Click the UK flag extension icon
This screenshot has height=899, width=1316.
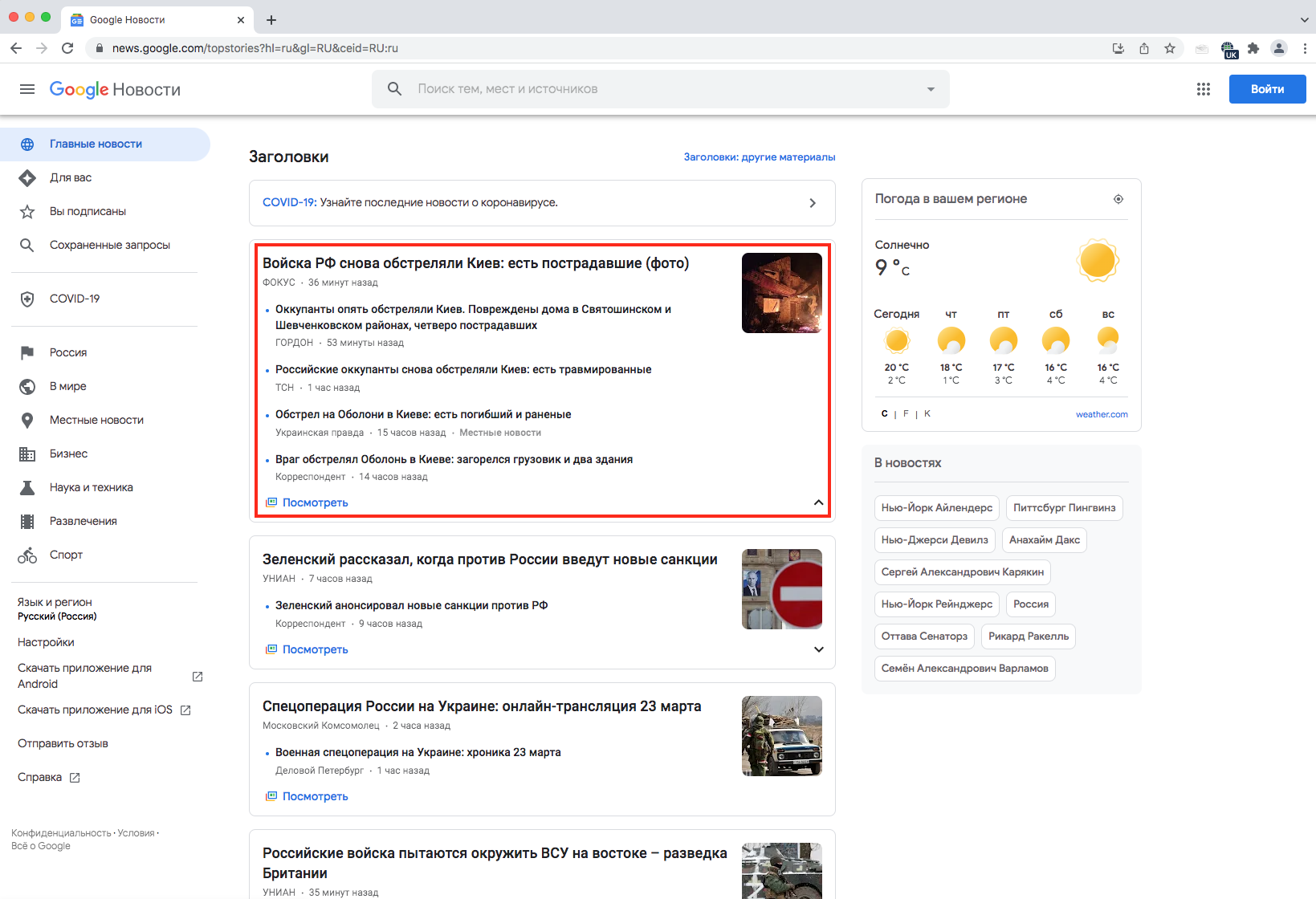pyautogui.click(x=1228, y=50)
